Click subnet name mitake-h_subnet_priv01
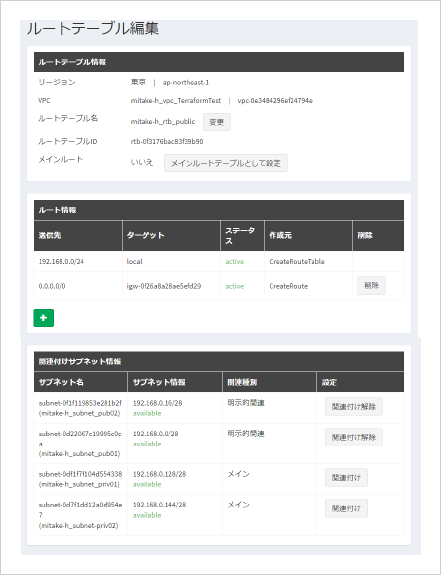441x575 pixels. coord(79,484)
